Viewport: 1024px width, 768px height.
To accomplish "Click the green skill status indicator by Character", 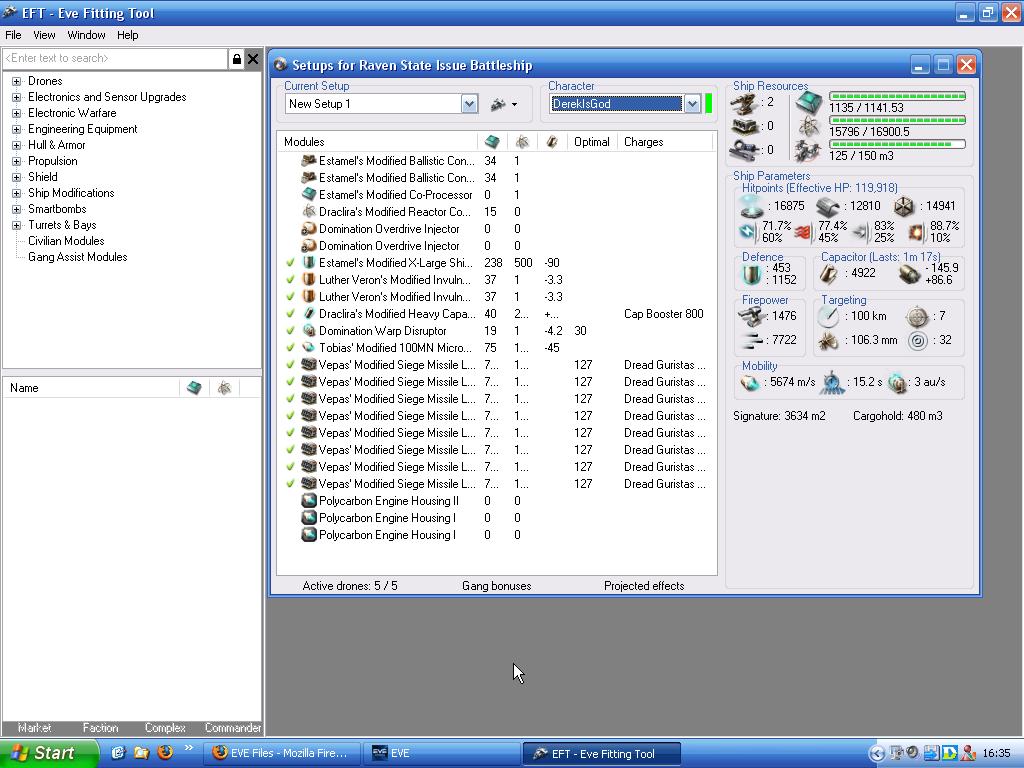I will tap(709, 104).
